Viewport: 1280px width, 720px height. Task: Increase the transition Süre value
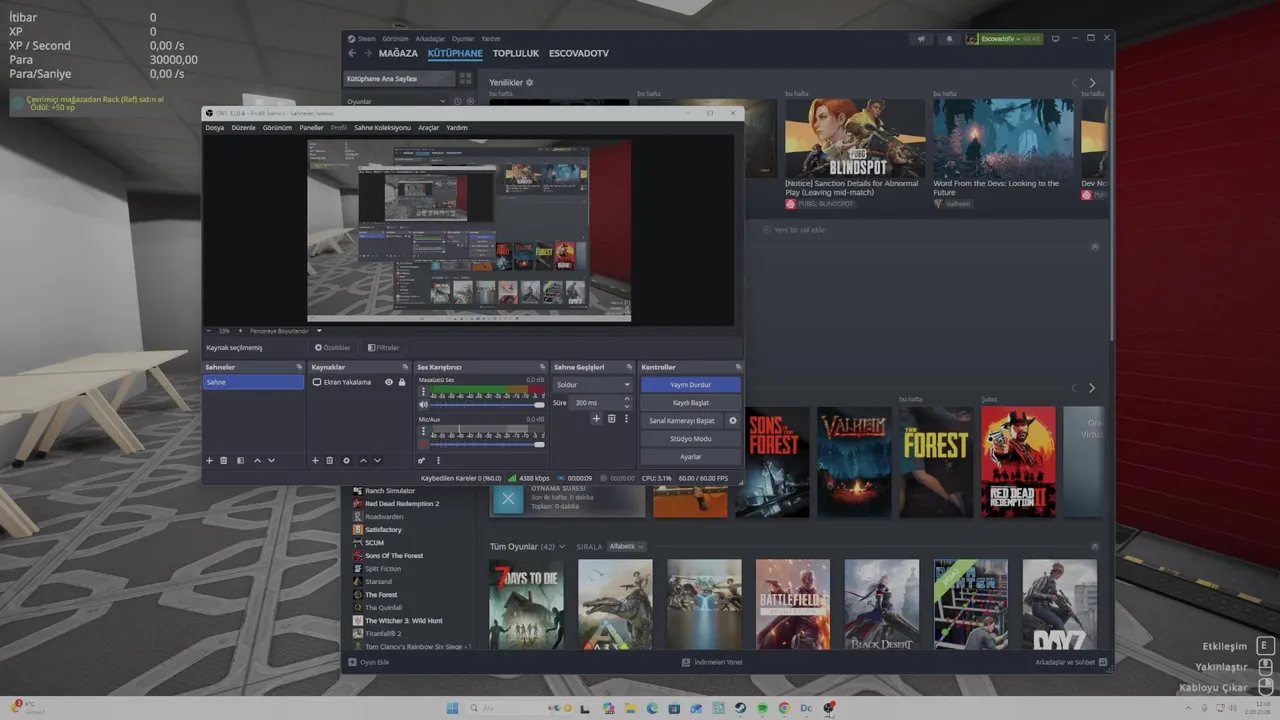tap(627, 399)
